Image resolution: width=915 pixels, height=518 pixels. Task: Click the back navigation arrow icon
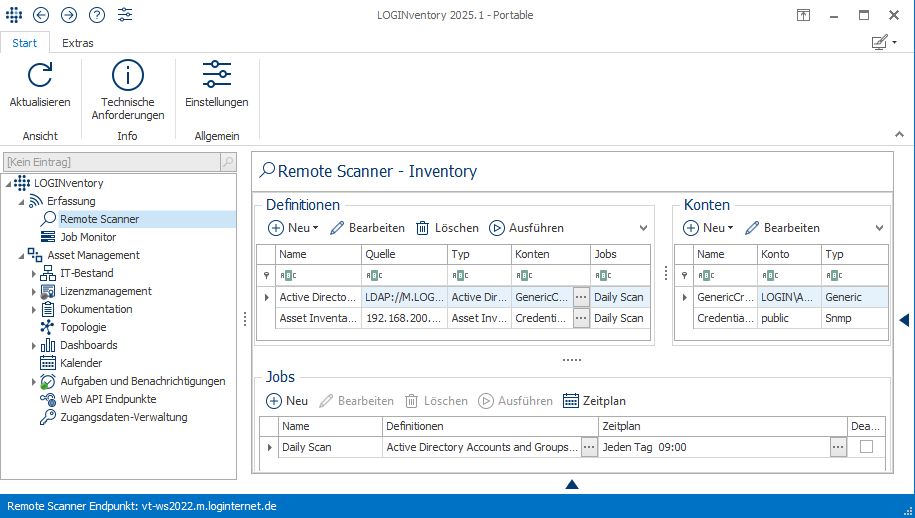pos(41,14)
